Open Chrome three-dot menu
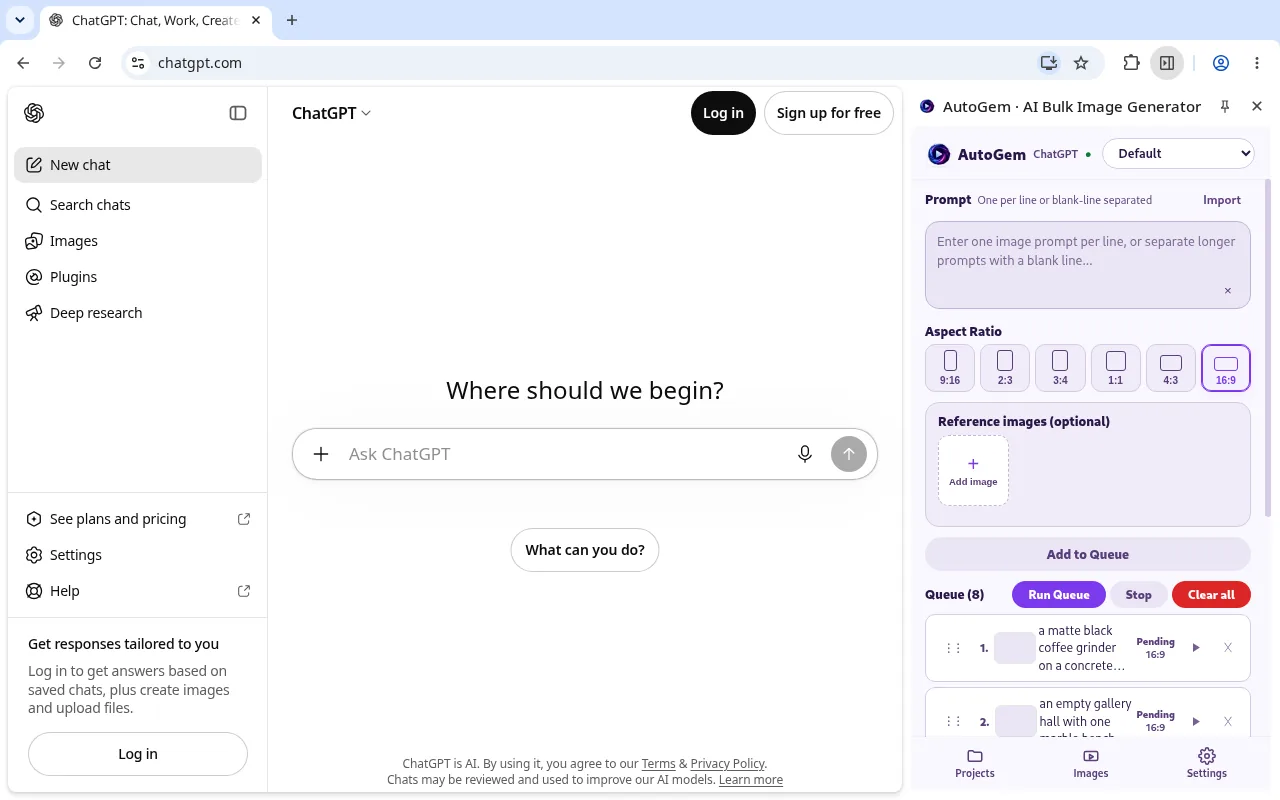1280x800 pixels. (x=1257, y=63)
